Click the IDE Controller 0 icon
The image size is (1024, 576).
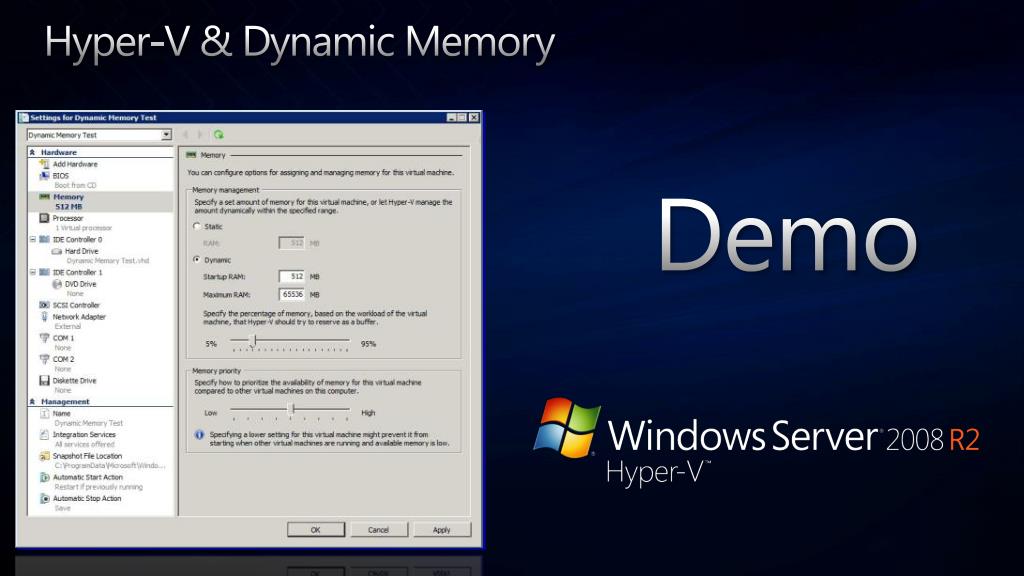(x=44, y=240)
